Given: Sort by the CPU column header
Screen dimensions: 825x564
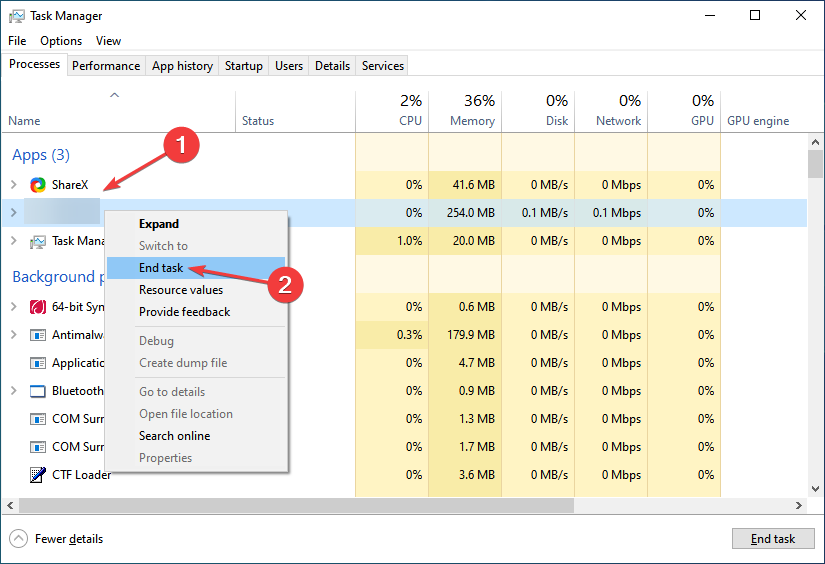Looking at the screenshot, I should 392,112.
